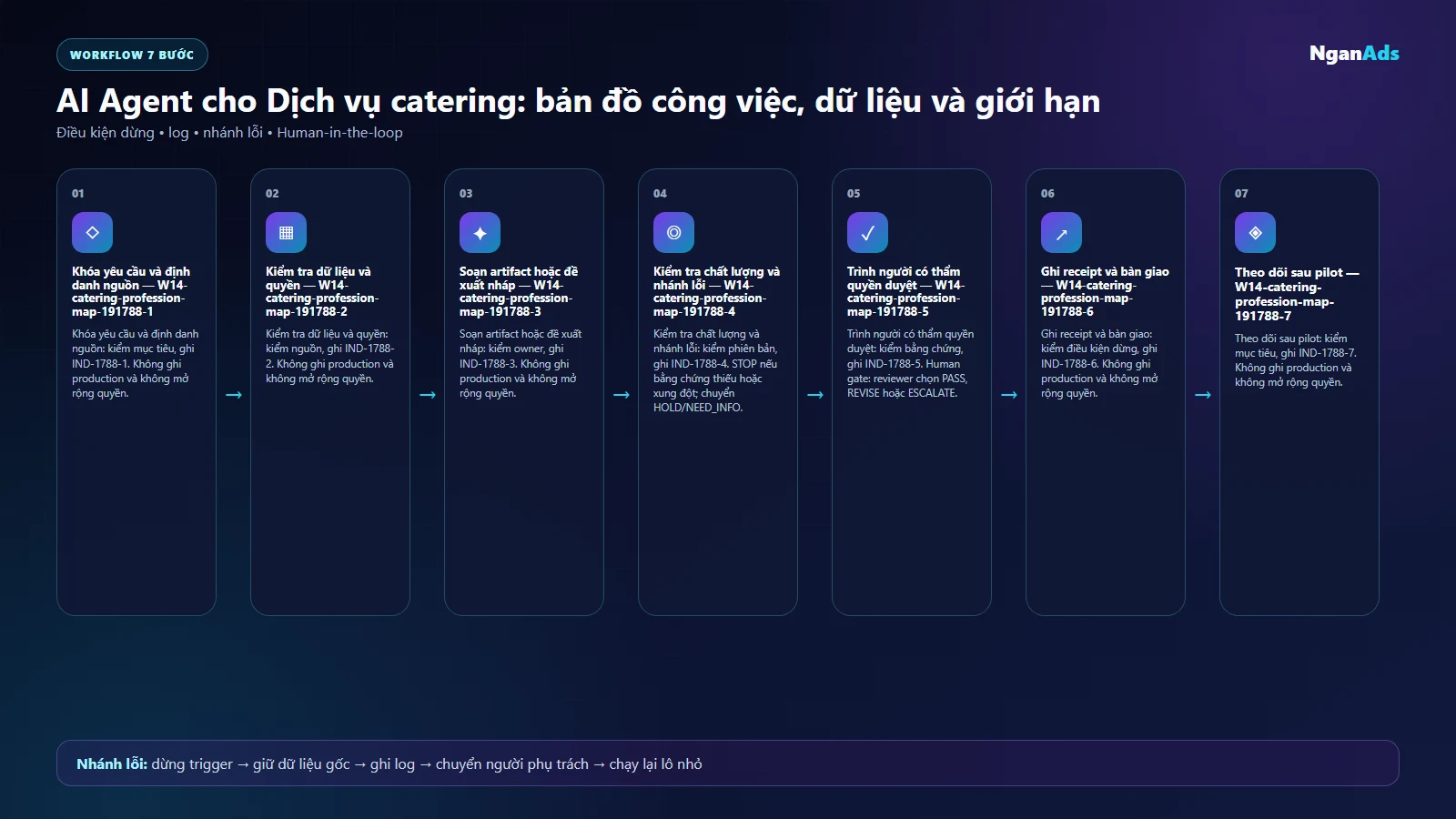
Task: Select the slide title about AI Agent catering
Action: point(578,101)
